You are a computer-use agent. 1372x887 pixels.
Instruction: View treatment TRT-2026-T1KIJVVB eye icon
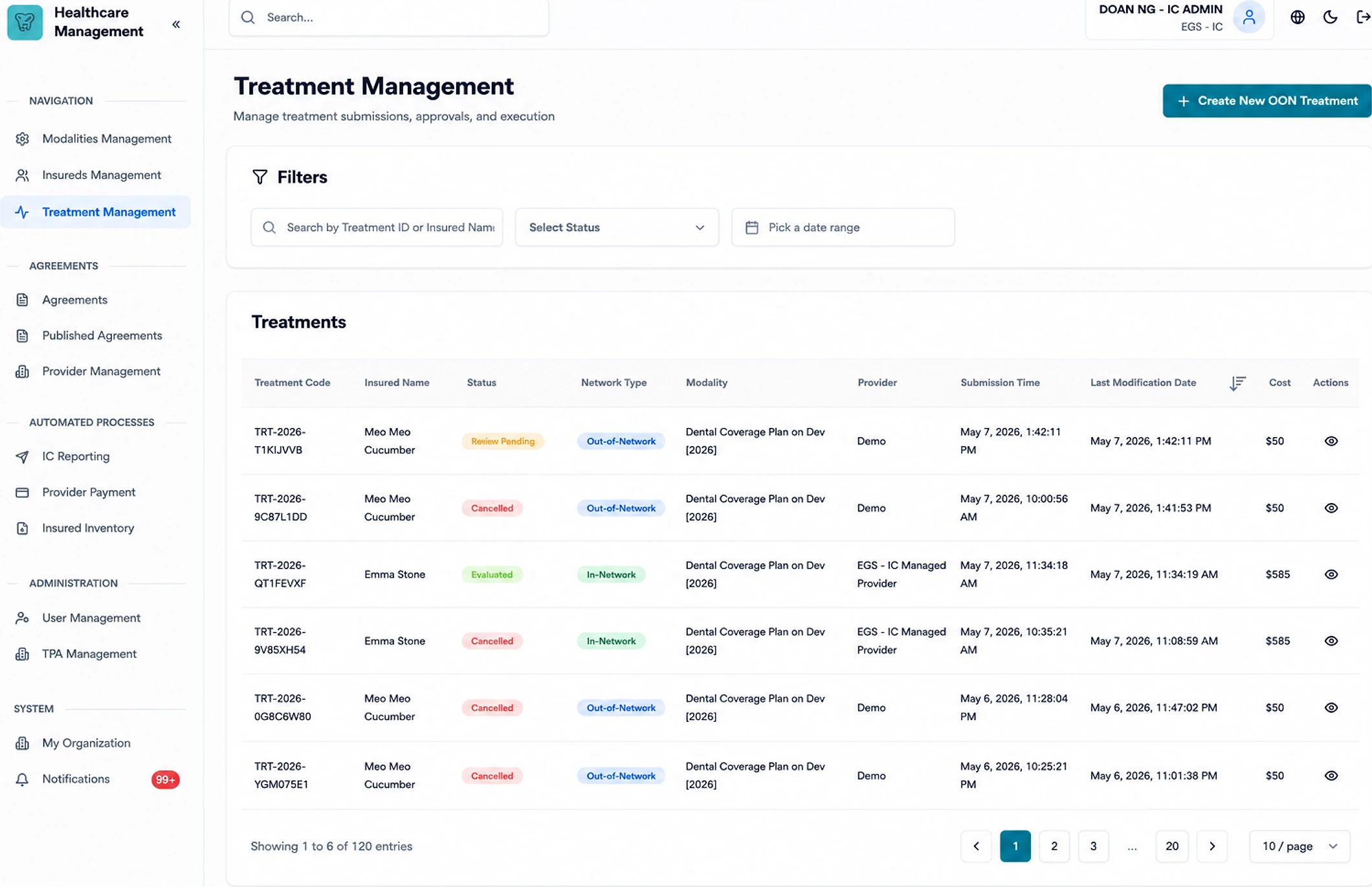point(1331,441)
